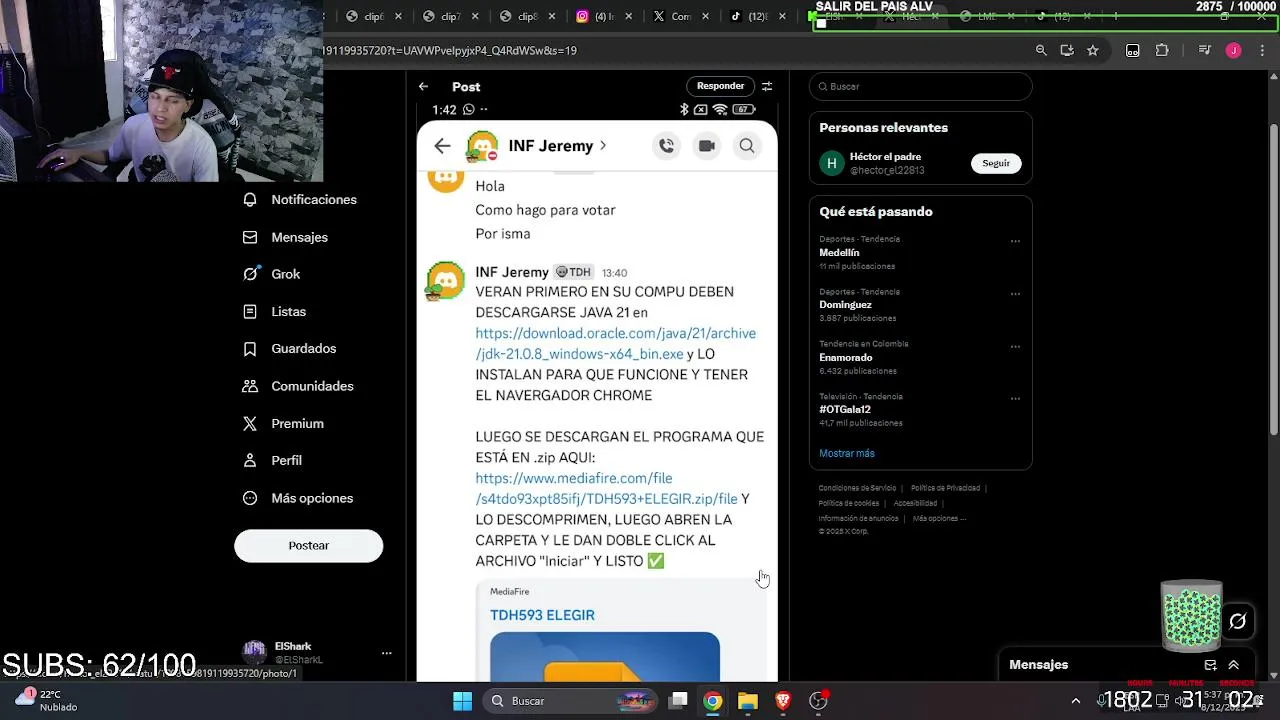Screen dimensions: 1280x720
Task: Click the TDH593 ELEGIR embed title
Action: tap(542, 615)
